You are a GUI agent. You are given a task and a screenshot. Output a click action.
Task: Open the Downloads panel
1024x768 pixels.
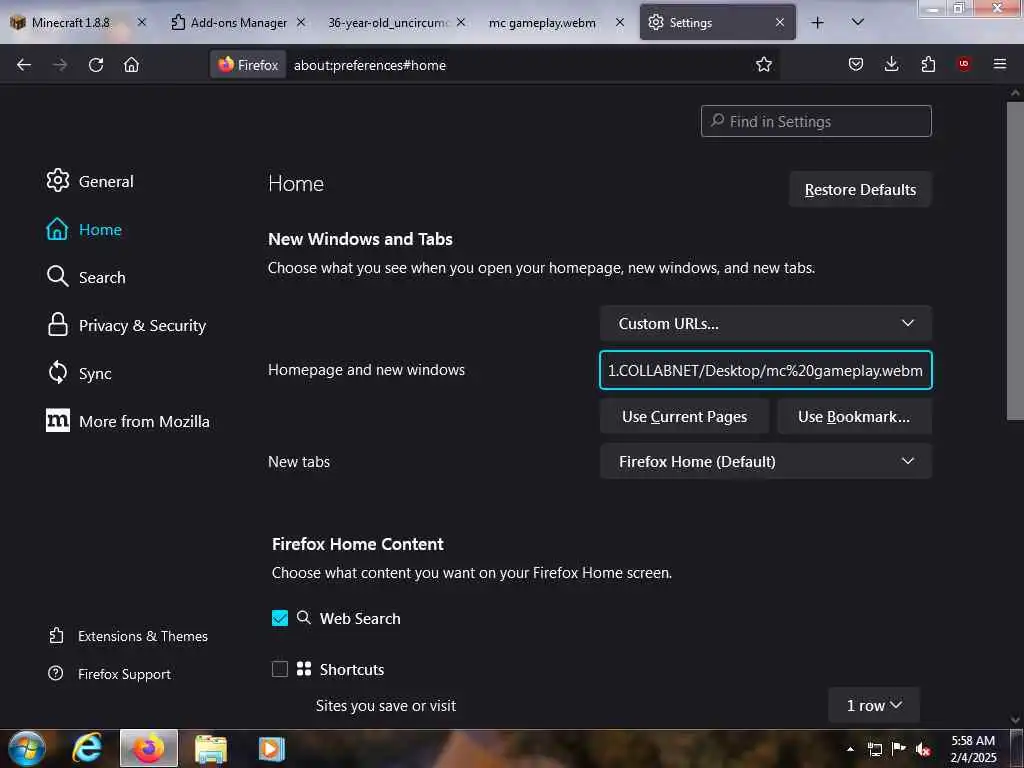[891, 64]
